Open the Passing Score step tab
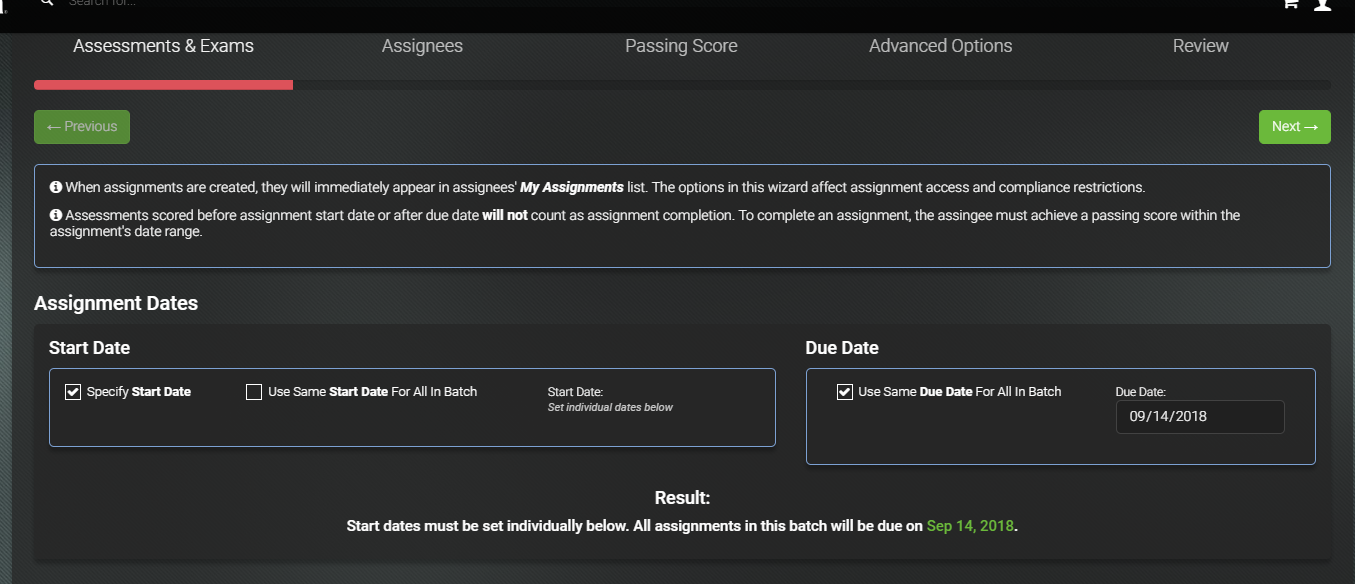 tap(681, 46)
